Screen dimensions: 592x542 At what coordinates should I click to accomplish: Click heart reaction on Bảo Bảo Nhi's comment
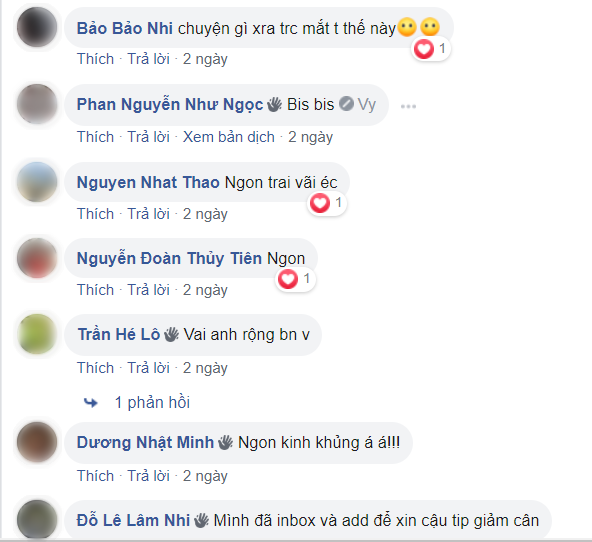tap(424, 49)
